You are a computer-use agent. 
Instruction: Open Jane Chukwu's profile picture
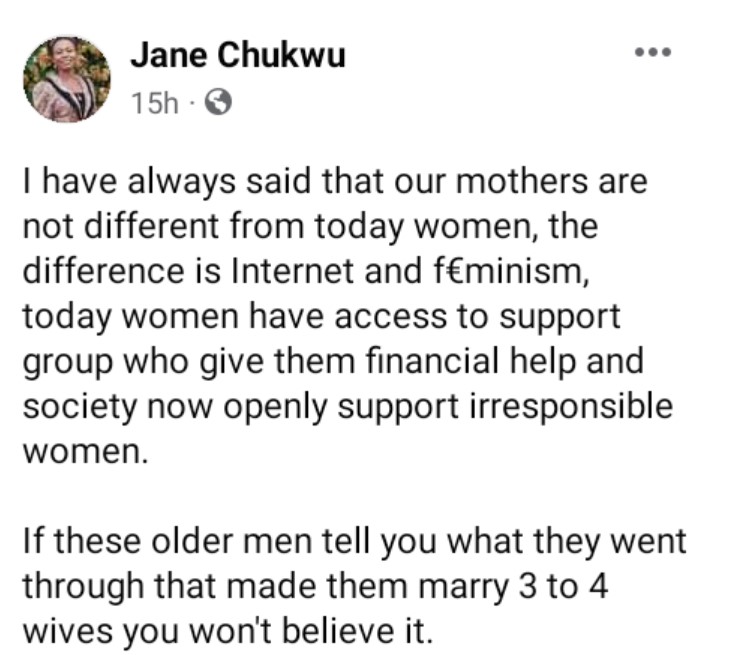click(67, 79)
